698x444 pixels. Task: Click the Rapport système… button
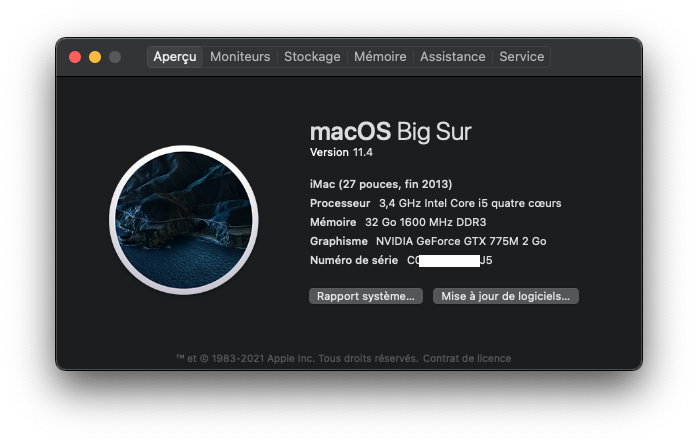click(366, 296)
